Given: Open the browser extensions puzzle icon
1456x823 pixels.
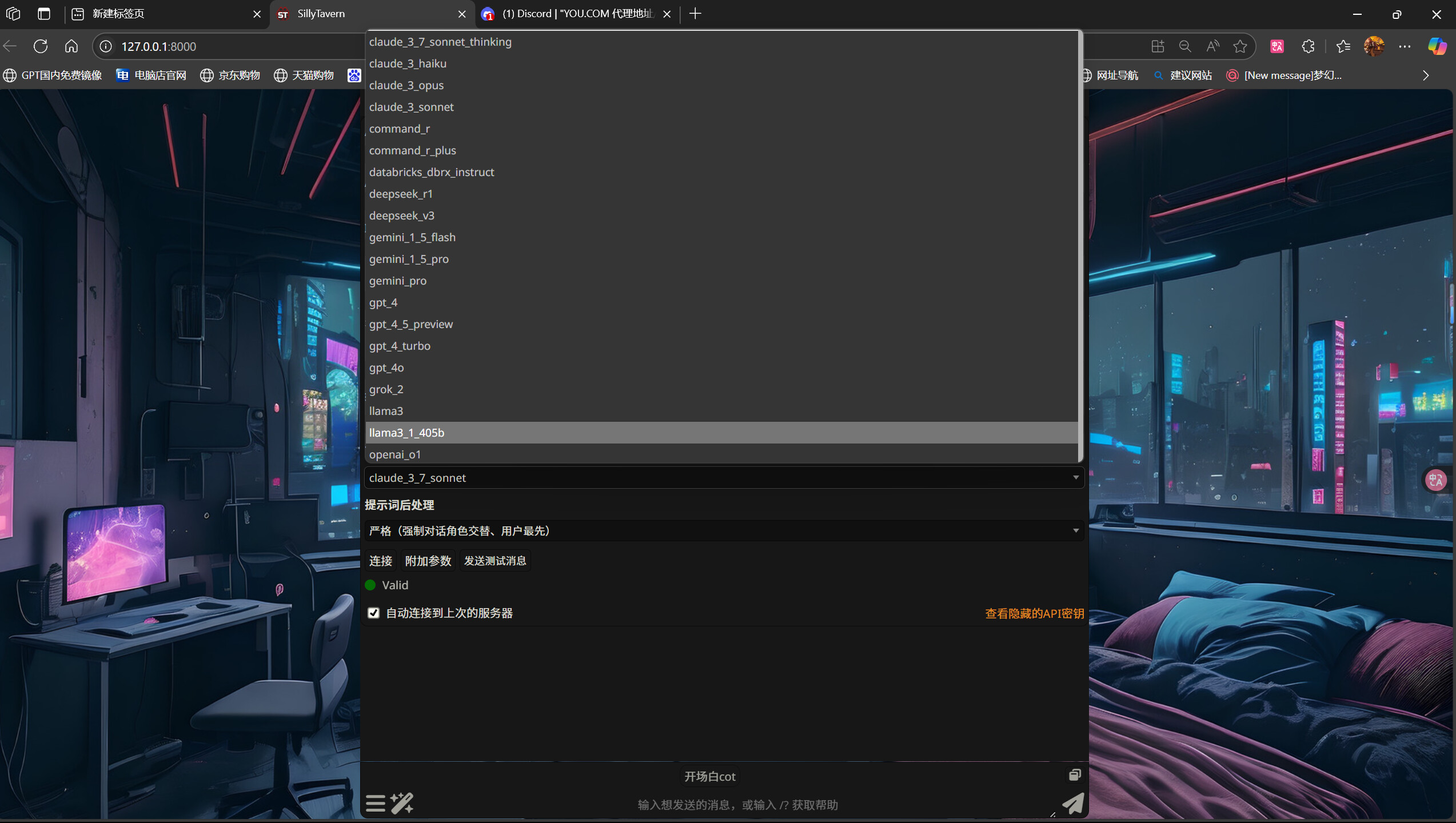Looking at the screenshot, I should tap(1308, 46).
